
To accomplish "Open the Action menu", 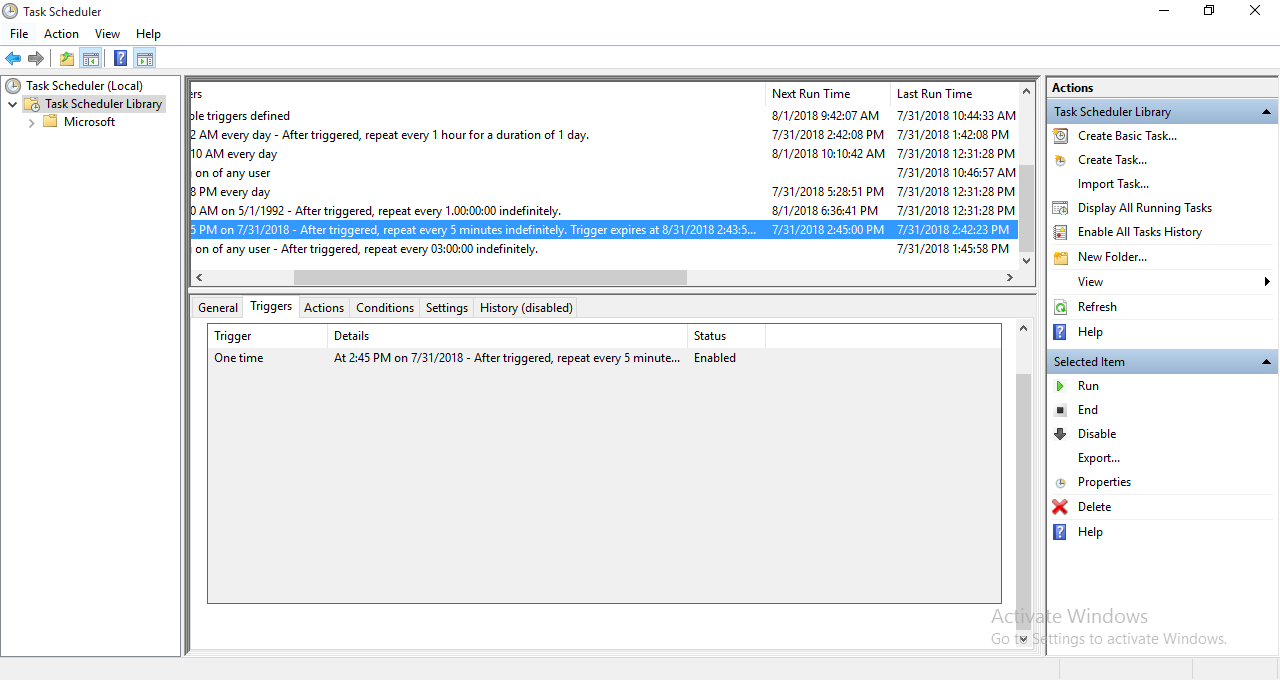I will (61, 33).
